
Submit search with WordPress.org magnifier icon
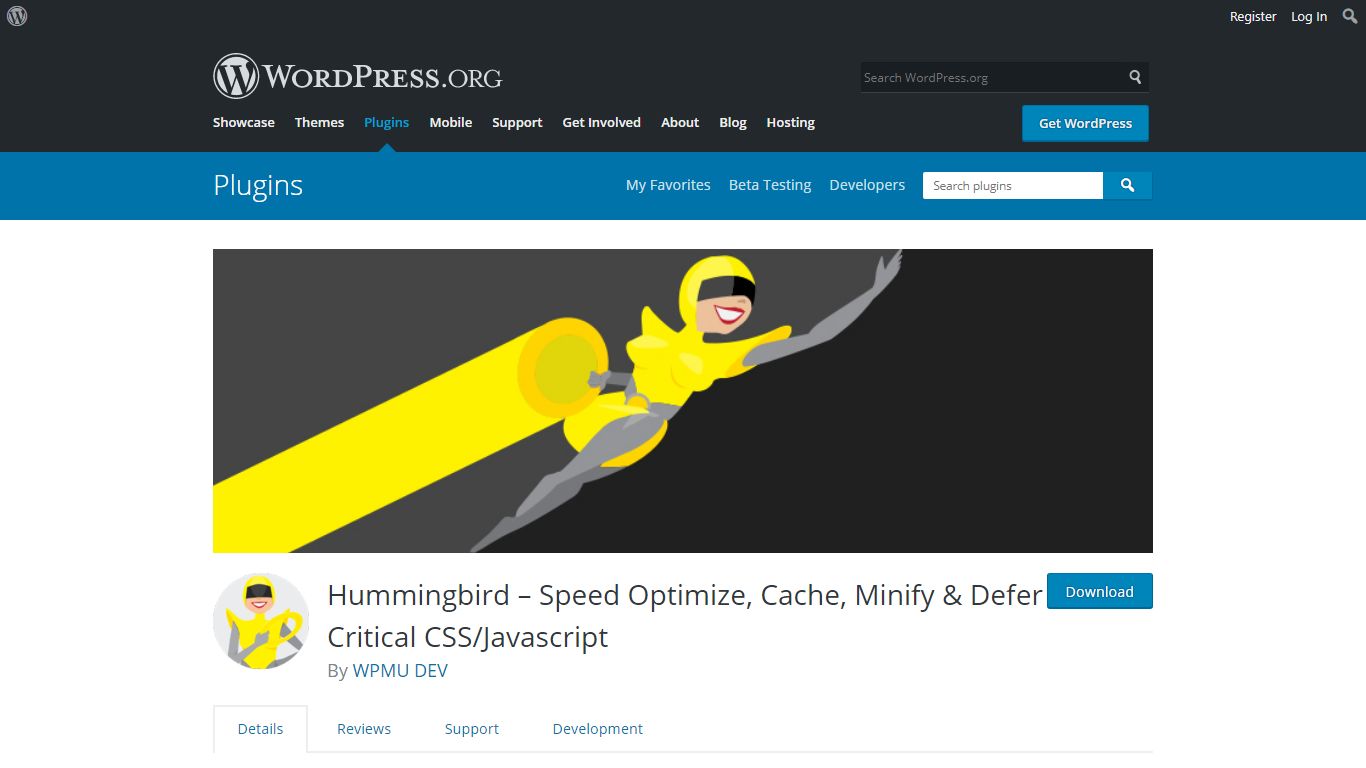(1135, 77)
